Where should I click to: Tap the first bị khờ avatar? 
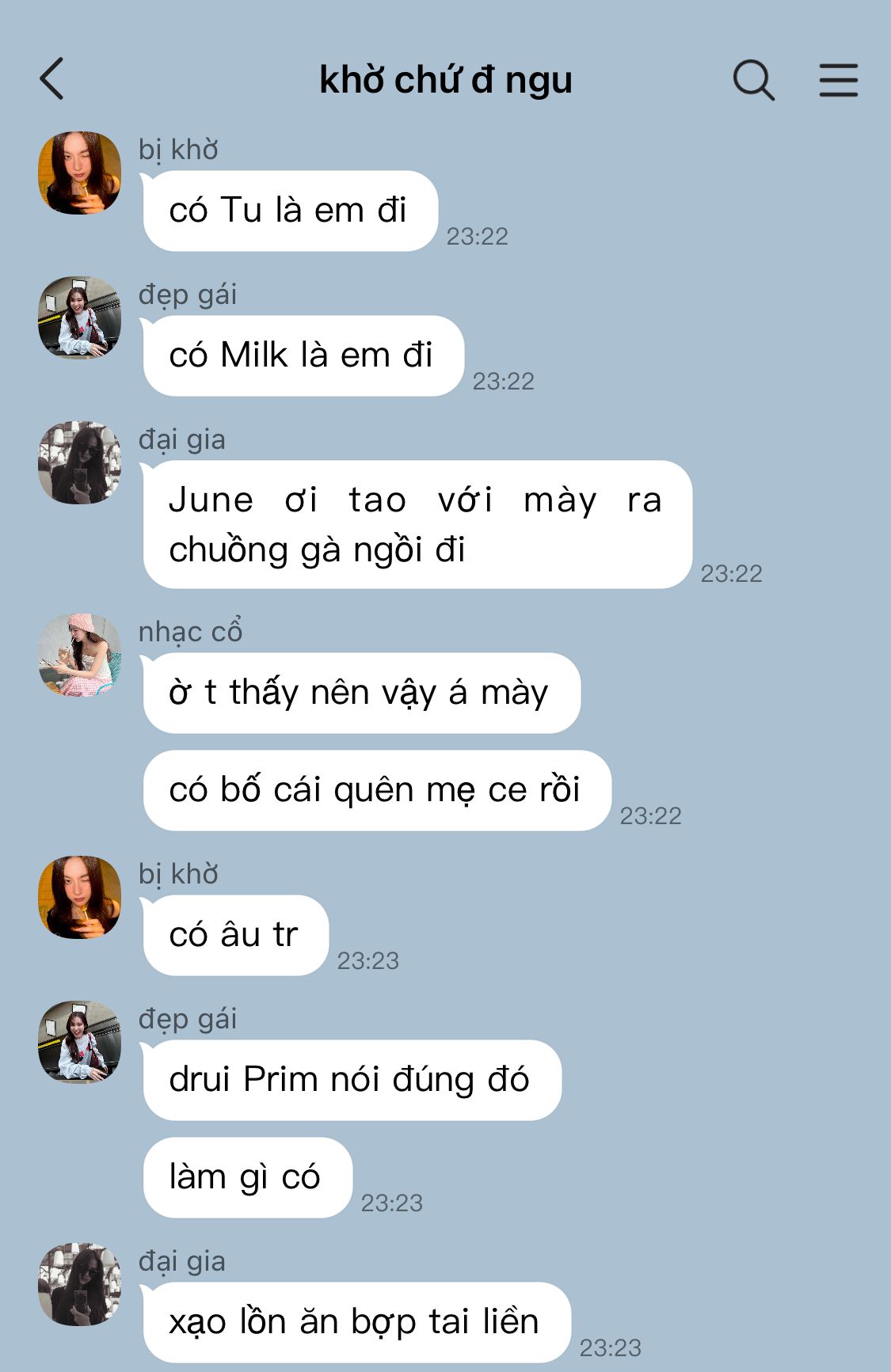(80, 173)
